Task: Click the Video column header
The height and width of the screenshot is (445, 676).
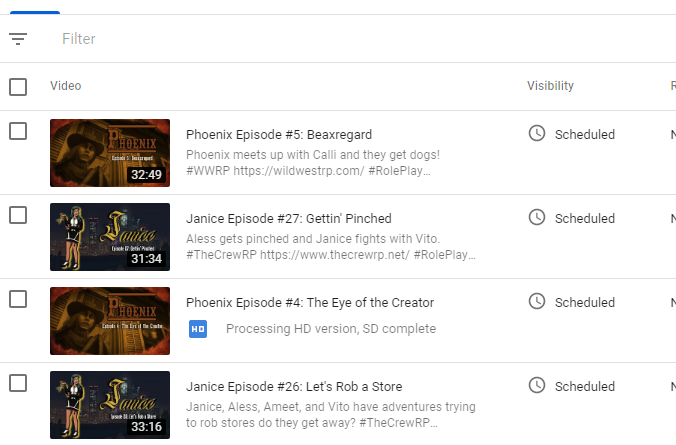Action: point(66,86)
